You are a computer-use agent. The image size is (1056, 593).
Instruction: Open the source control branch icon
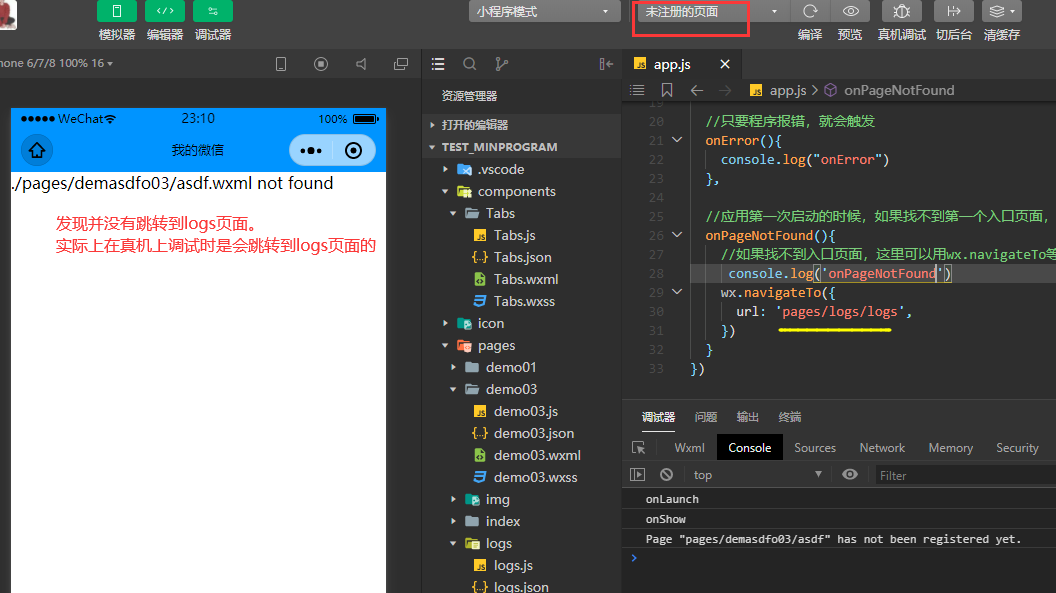[x=502, y=64]
